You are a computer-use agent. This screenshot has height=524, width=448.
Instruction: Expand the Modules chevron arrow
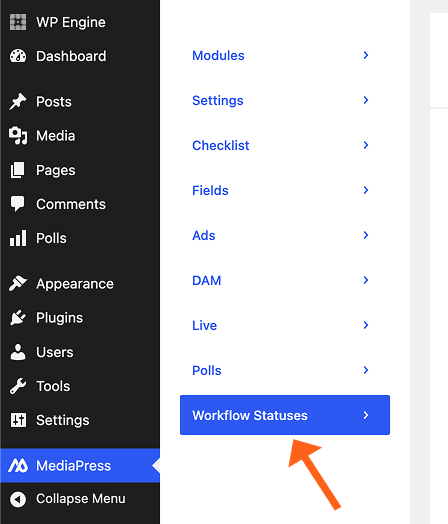point(366,55)
